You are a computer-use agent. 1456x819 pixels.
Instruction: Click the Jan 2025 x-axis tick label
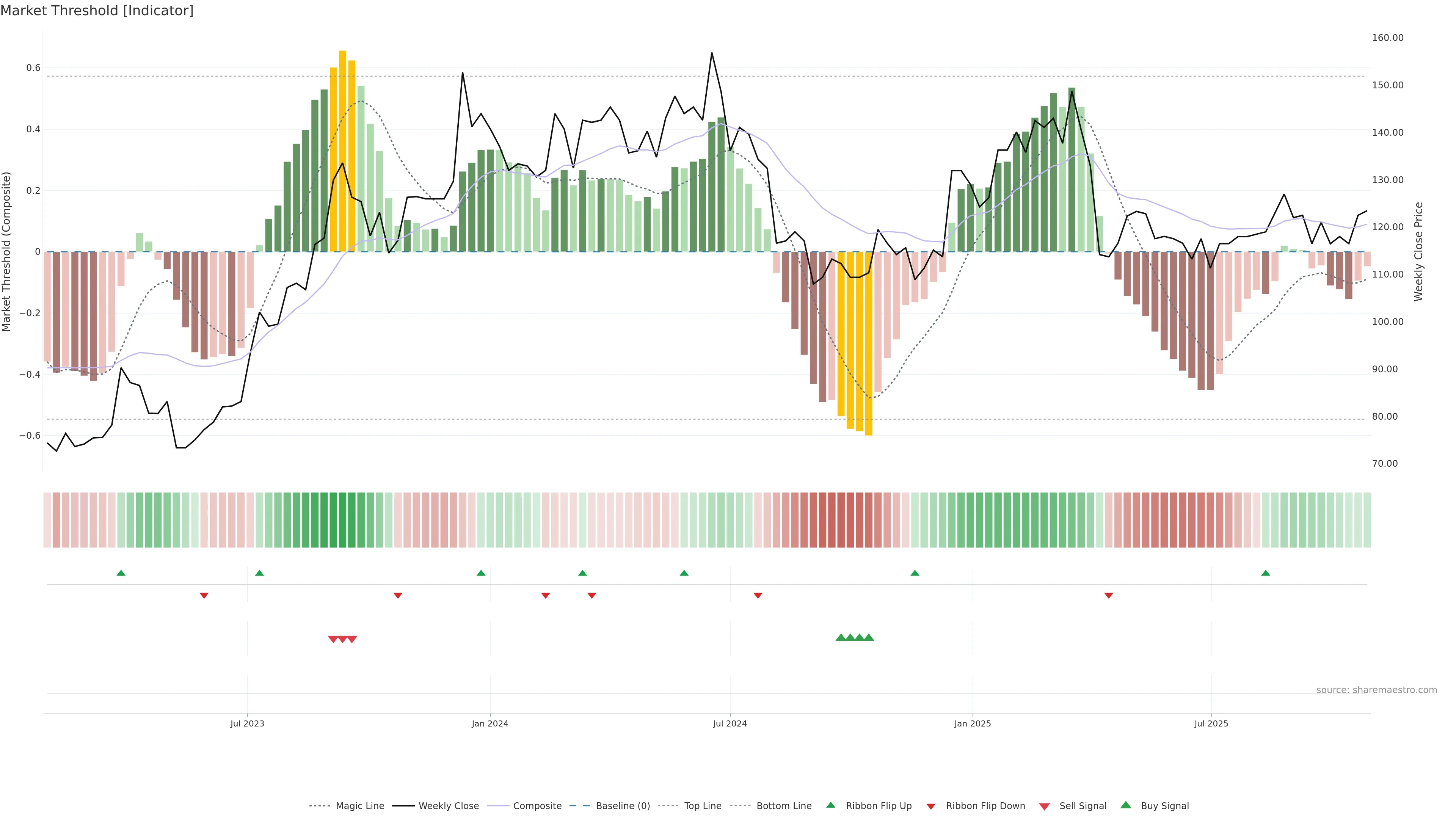[972, 723]
